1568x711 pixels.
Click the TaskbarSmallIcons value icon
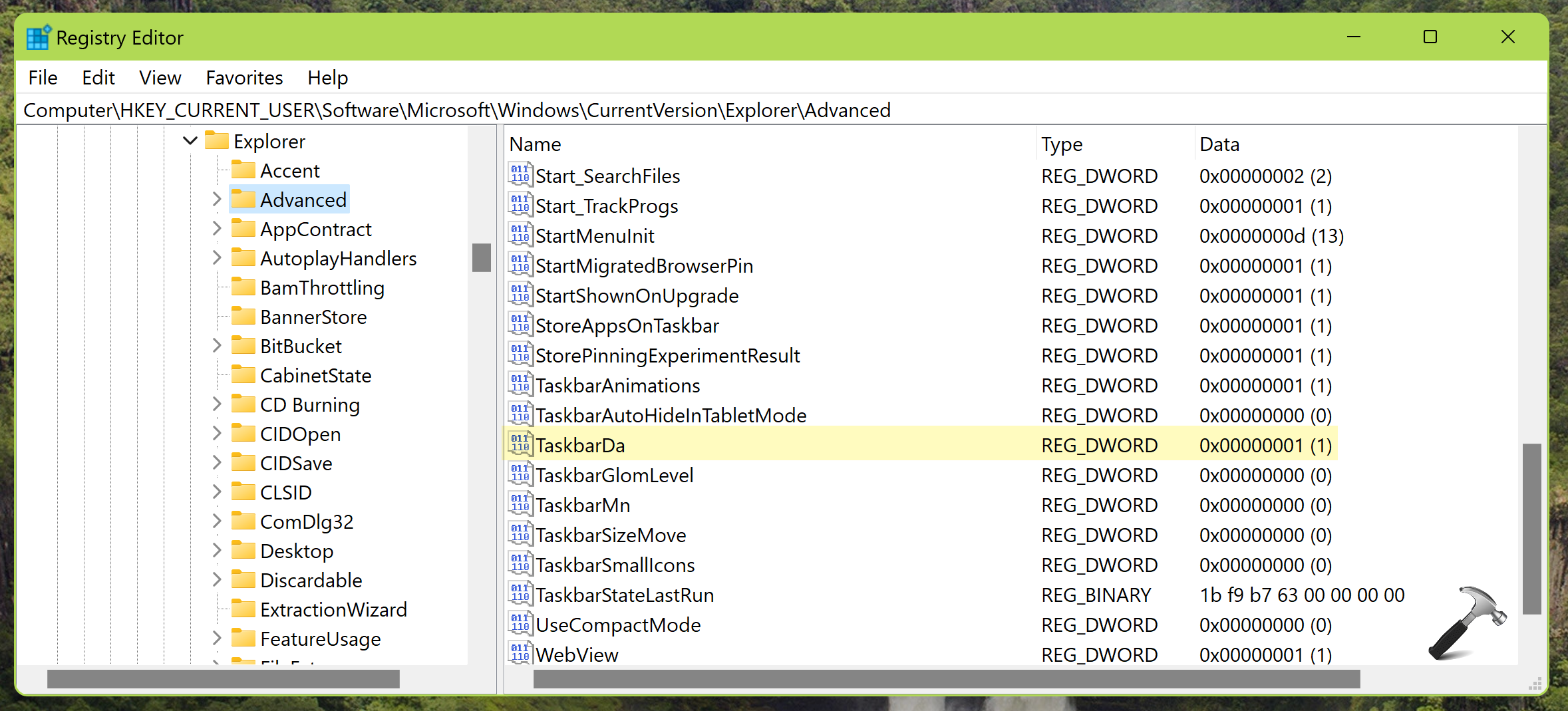(x=521, y=564)
